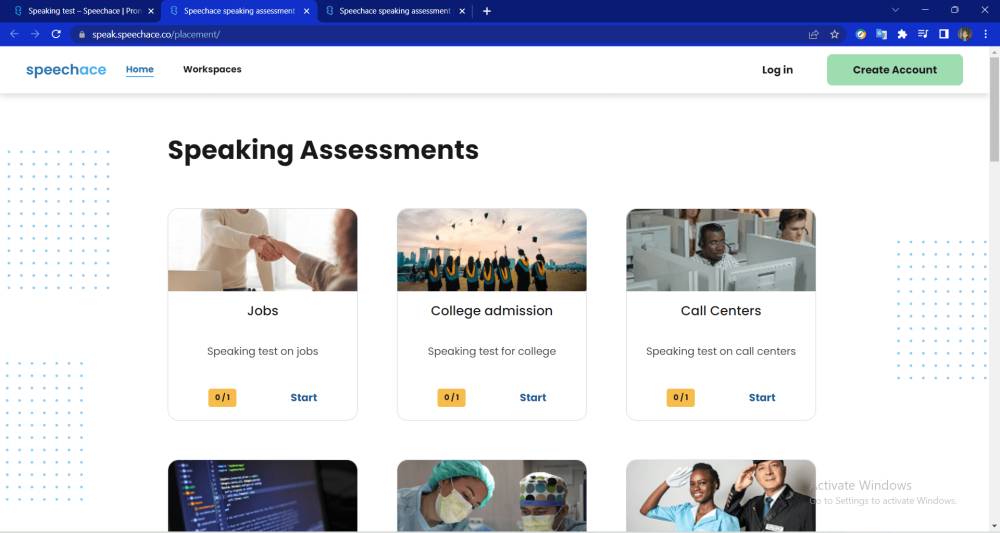The height and width of the screenshot is (533, 1000).
Task: Click the Create Account button
Action: click(895, 69)
